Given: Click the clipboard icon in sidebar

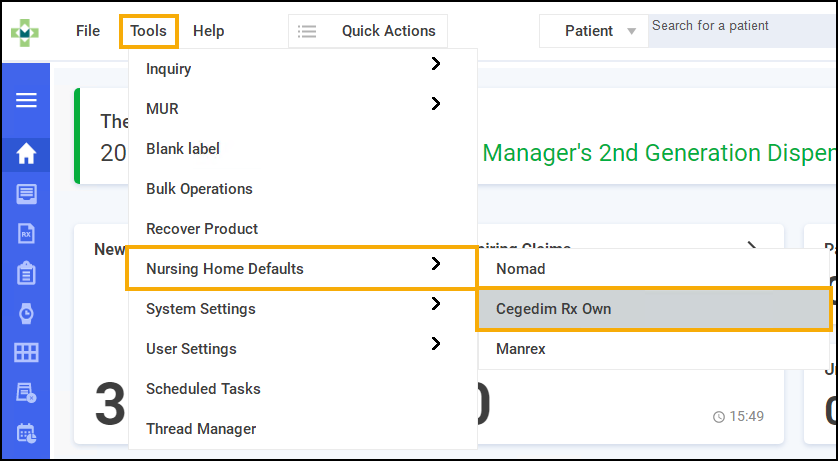Looking at the screenshot, I should [26, 273].
